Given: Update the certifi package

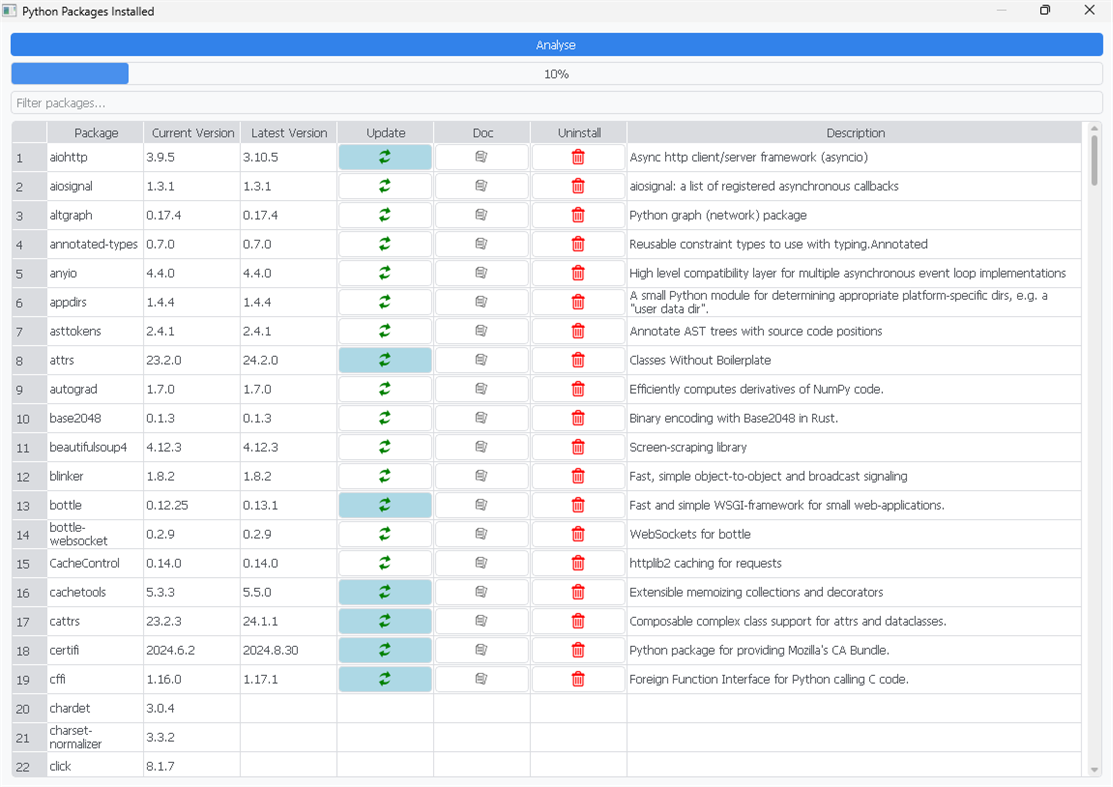Looking at the screenshot, I should pos(385,650).
